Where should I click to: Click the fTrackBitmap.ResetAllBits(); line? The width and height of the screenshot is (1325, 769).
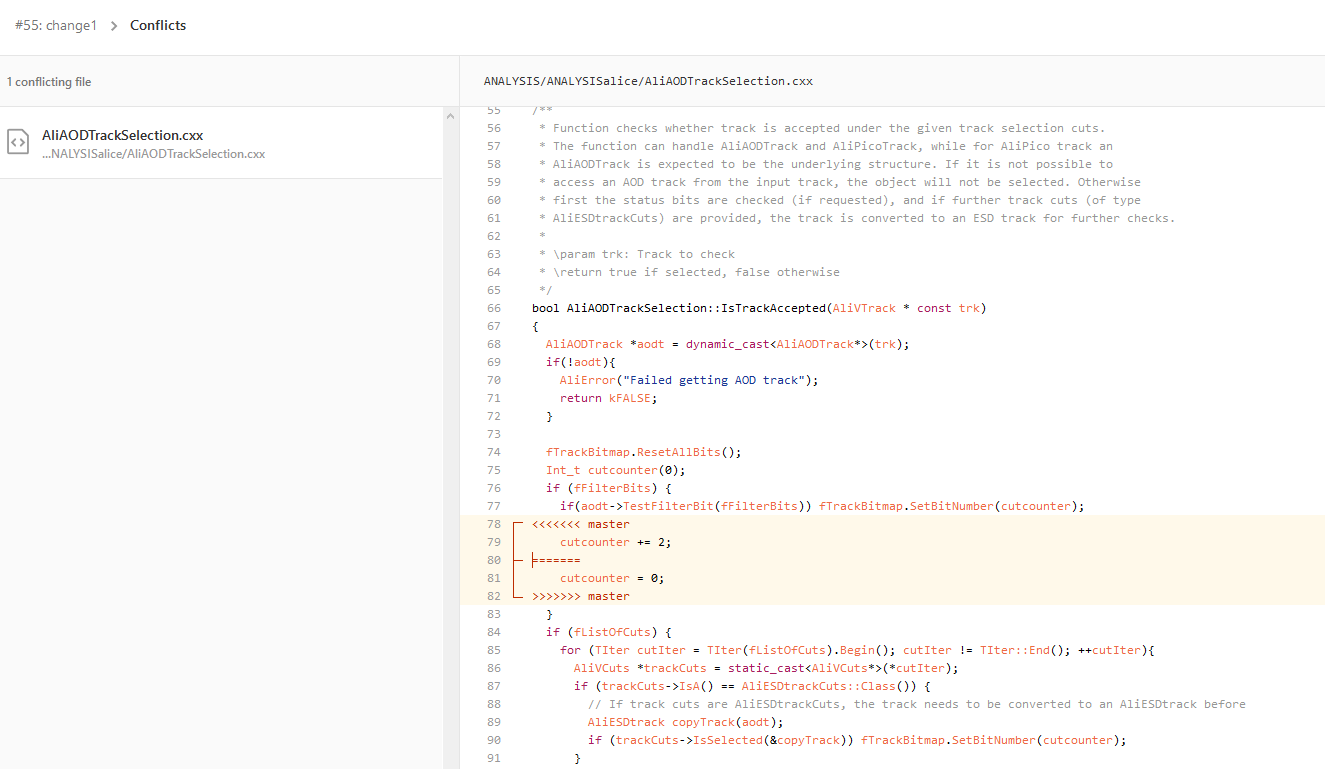pyautogui.click(x=644, y=452)
